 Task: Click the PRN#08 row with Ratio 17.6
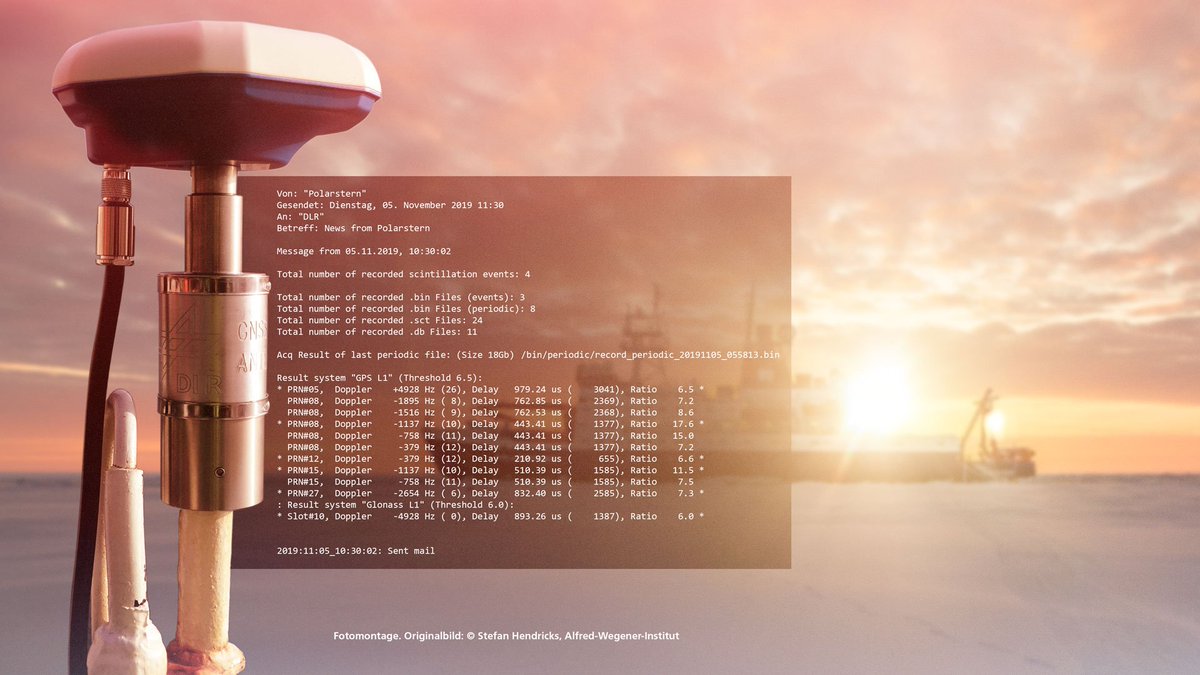coord(490,425)
